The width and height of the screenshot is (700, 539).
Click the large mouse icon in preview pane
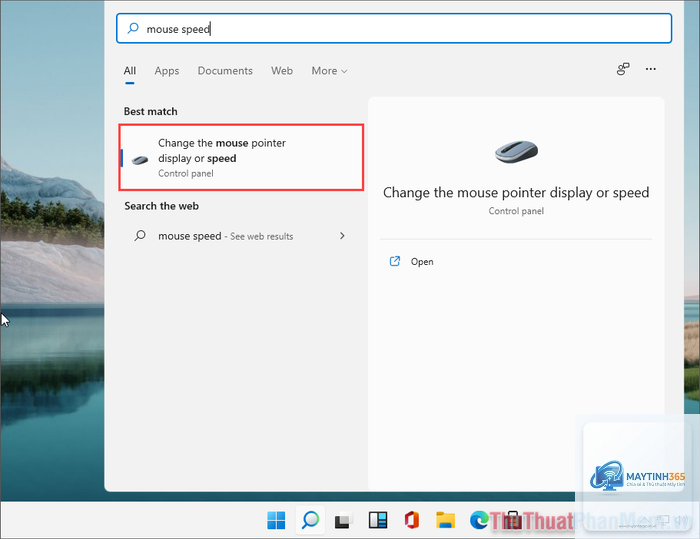point(516,151)
